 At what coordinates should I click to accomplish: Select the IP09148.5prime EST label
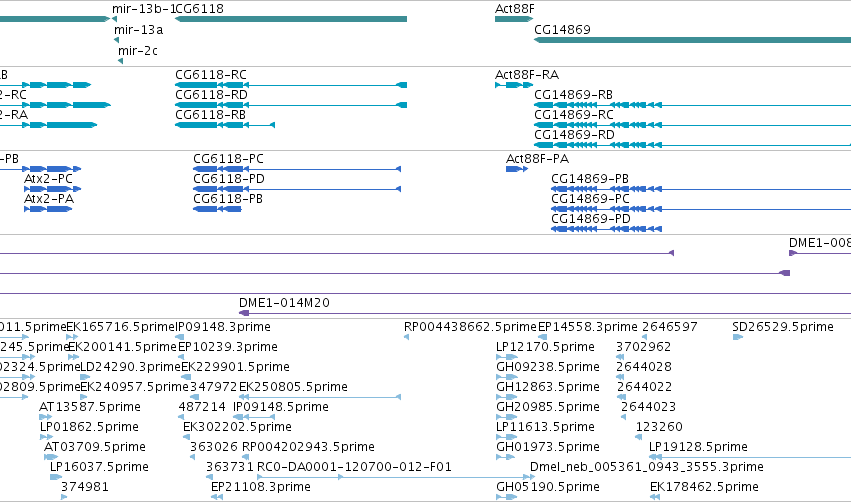coord(281,407)
